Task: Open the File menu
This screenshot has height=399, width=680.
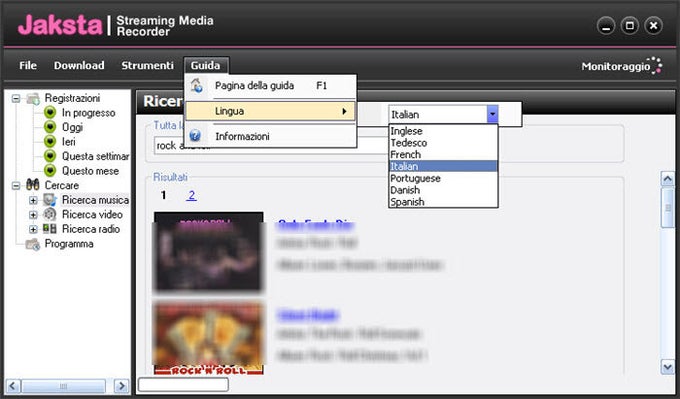Action: tap(28, 65)
